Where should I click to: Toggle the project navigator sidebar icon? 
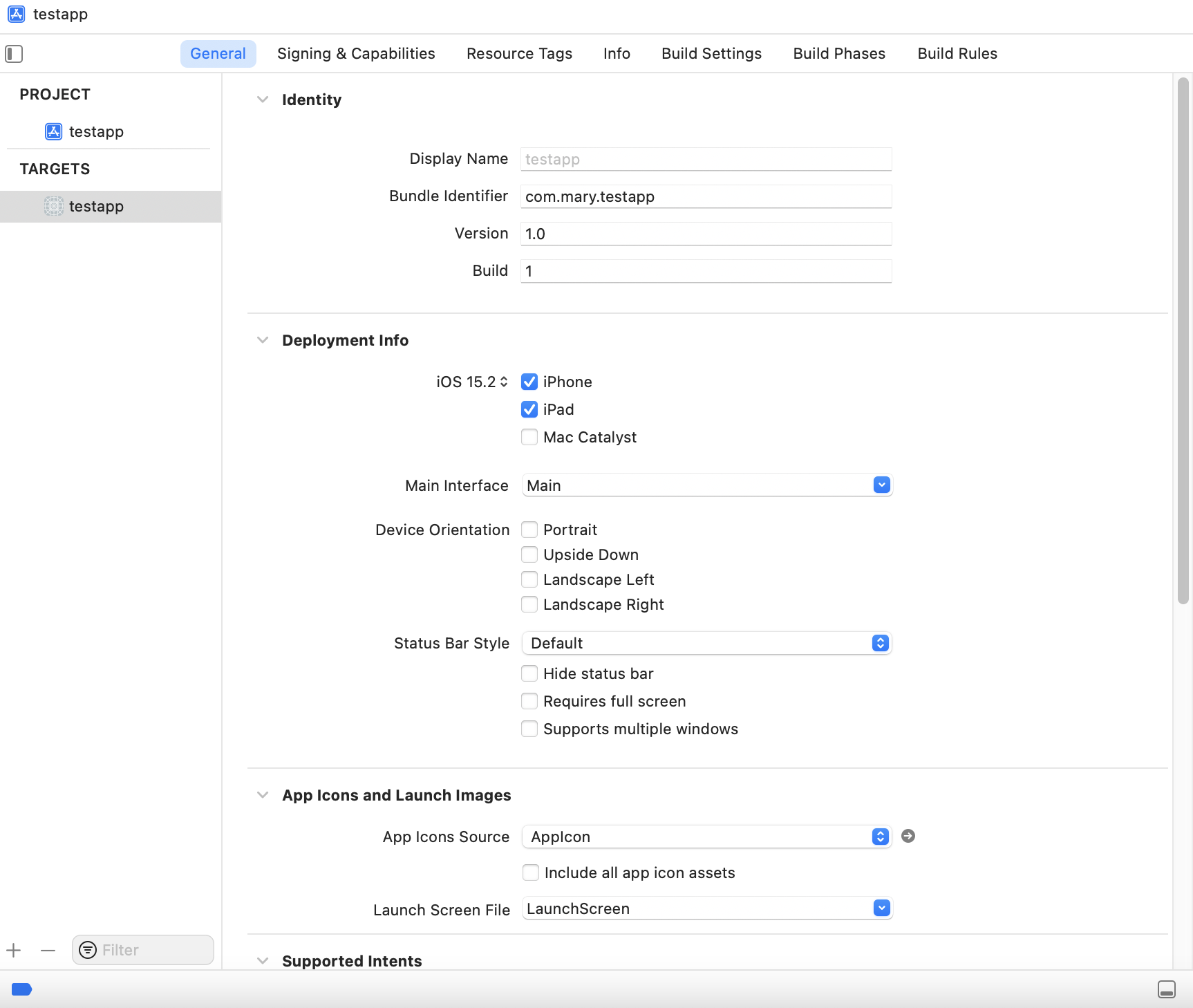(x=14, y=53)
